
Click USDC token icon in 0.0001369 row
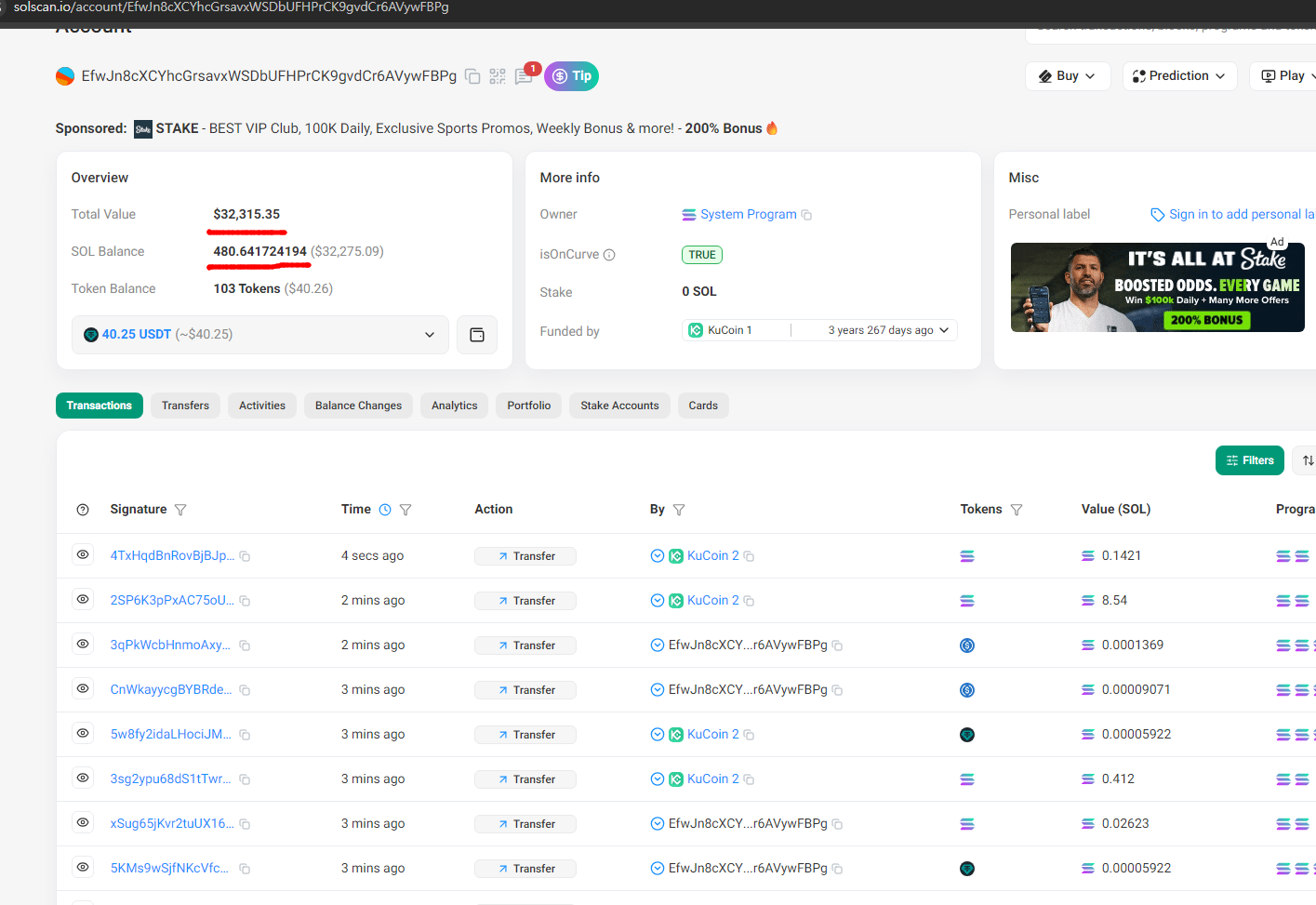(x=967, y=645)
